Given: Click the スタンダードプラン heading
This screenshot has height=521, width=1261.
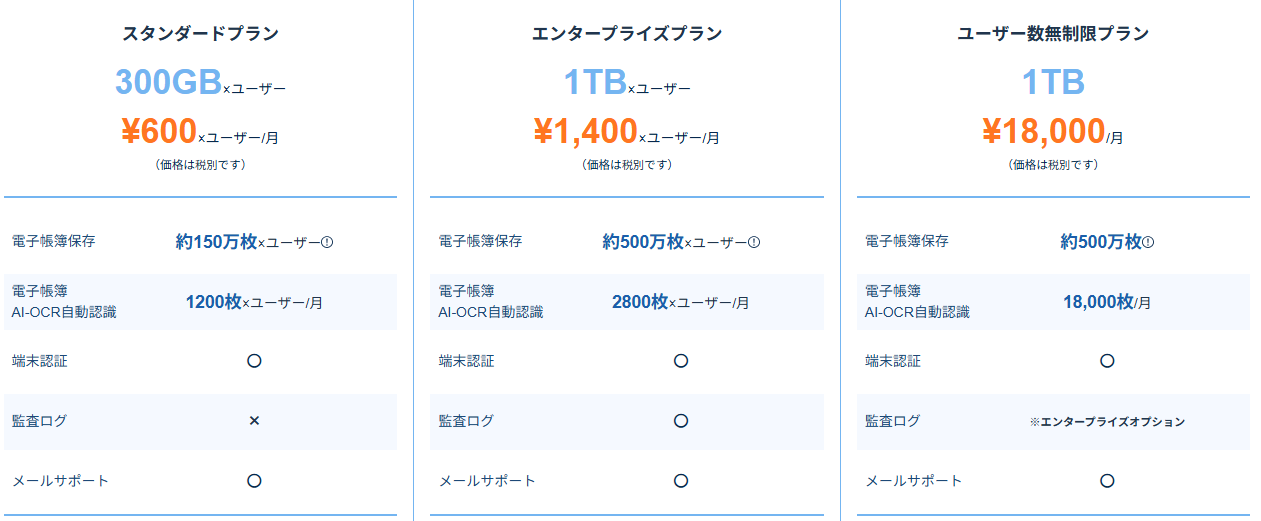Looking at the screenshot, I should coord(200,34).
